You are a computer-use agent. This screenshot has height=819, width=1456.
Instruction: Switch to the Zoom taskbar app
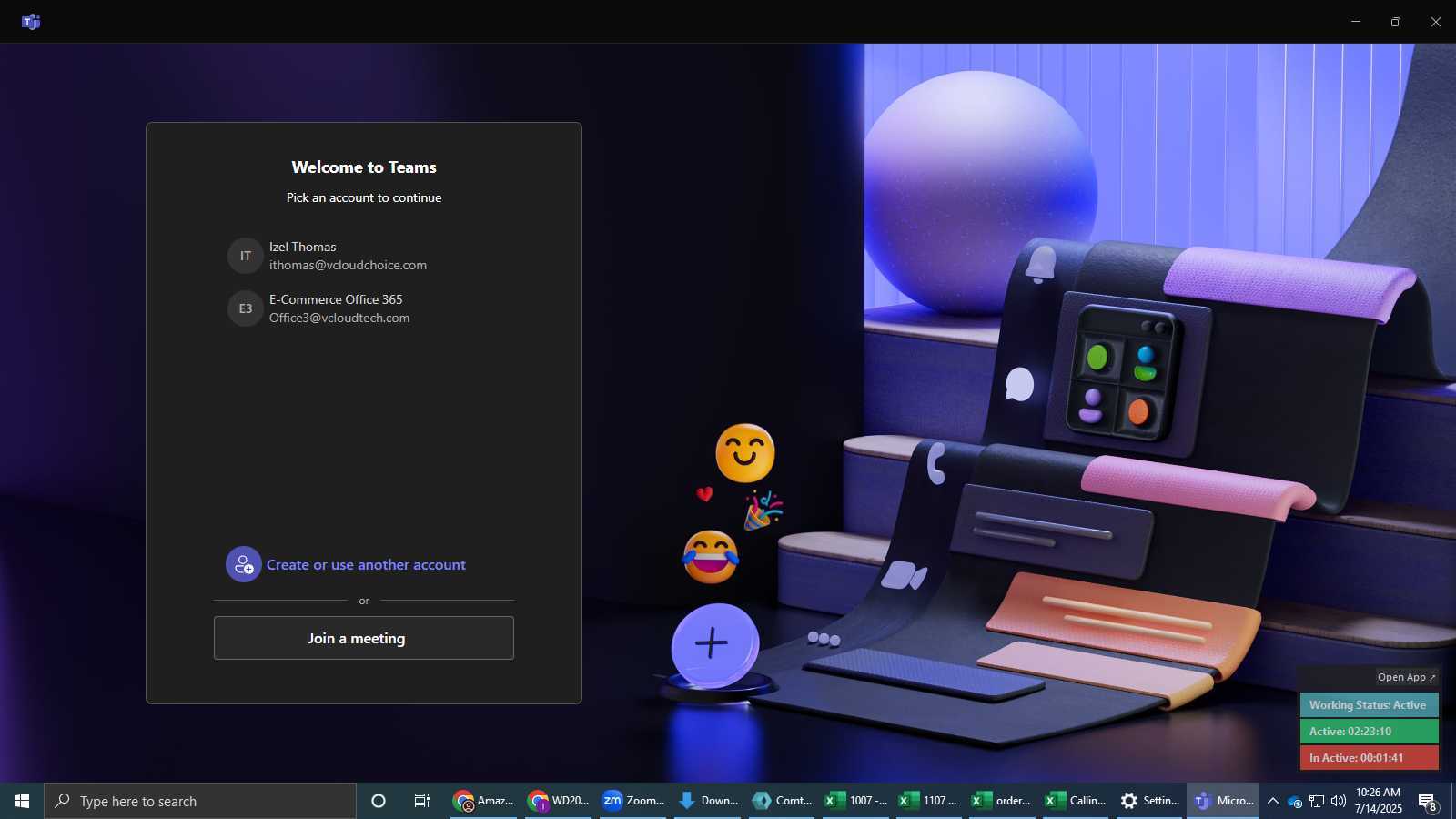(632, 801)
